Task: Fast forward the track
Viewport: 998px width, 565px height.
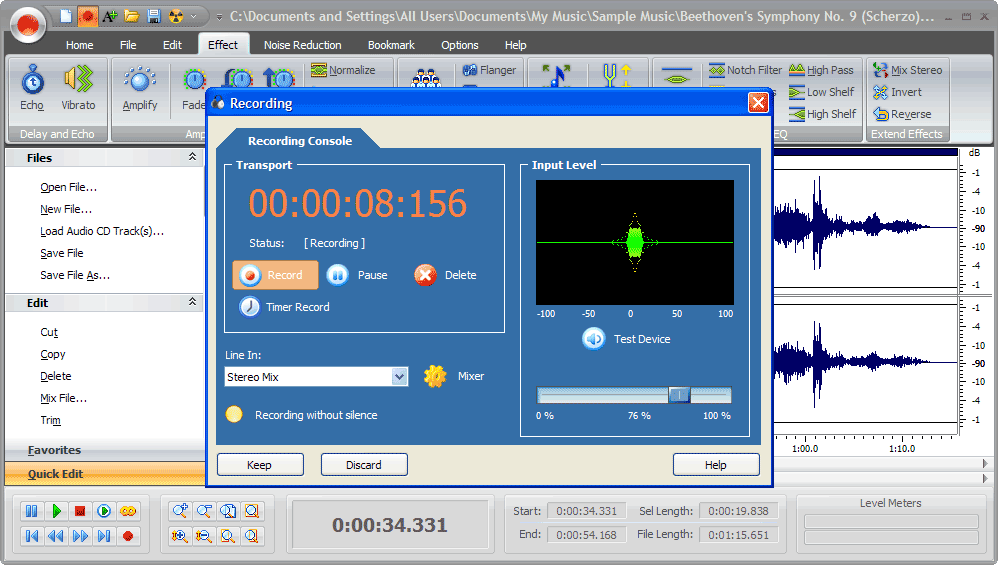Action: click(x=80, y=536)
